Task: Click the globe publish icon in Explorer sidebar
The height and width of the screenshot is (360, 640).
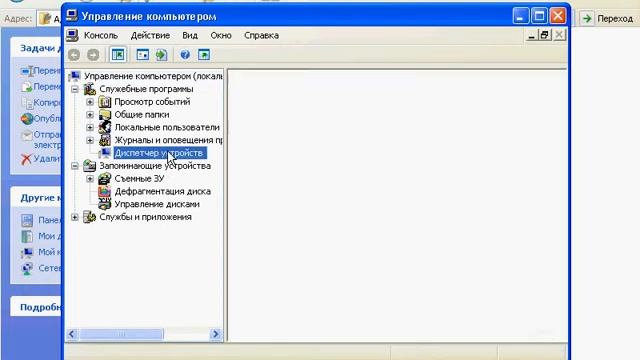Action: point(27,119)
